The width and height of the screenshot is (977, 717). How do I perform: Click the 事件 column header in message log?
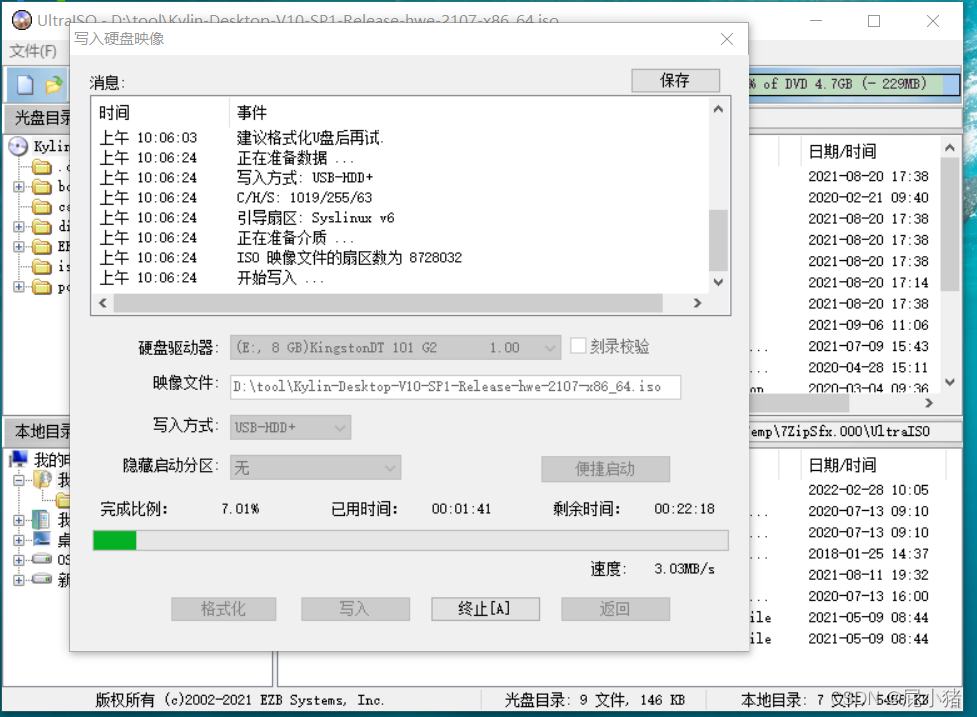pyautogui.click(x=252, y=113)
